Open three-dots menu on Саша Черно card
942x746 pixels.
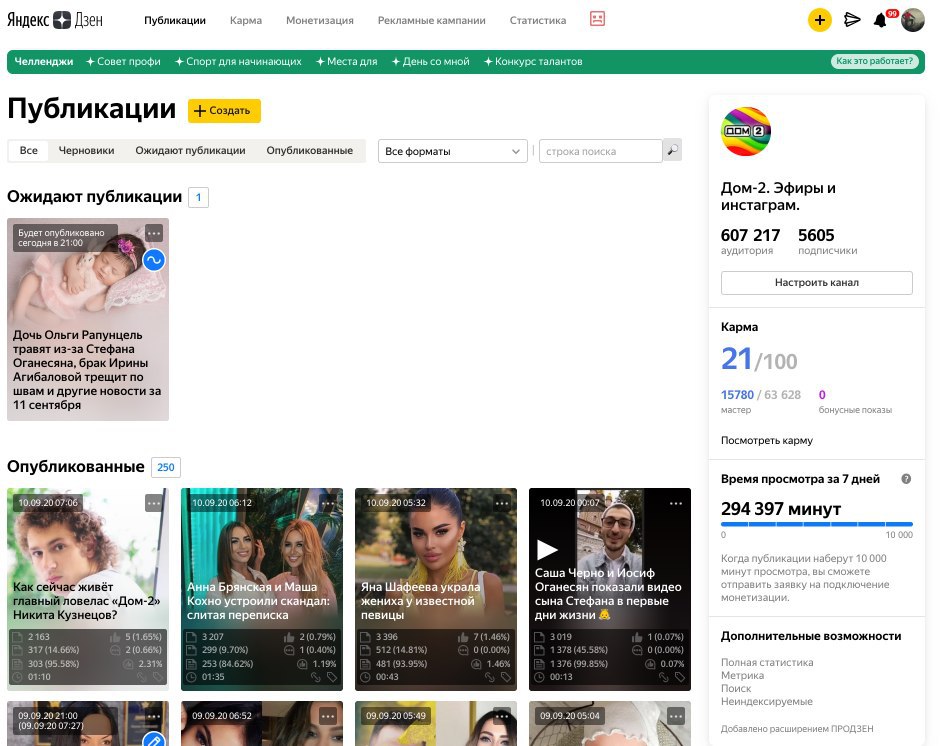point(676,503)
